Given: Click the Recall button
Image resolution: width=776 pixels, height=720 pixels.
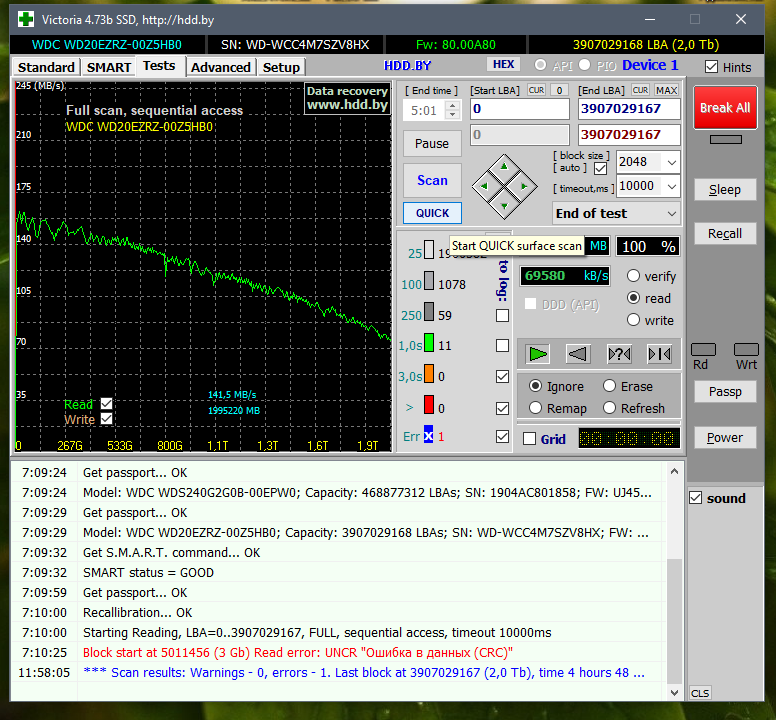Looking at the screenshot, I should point(725,234).
